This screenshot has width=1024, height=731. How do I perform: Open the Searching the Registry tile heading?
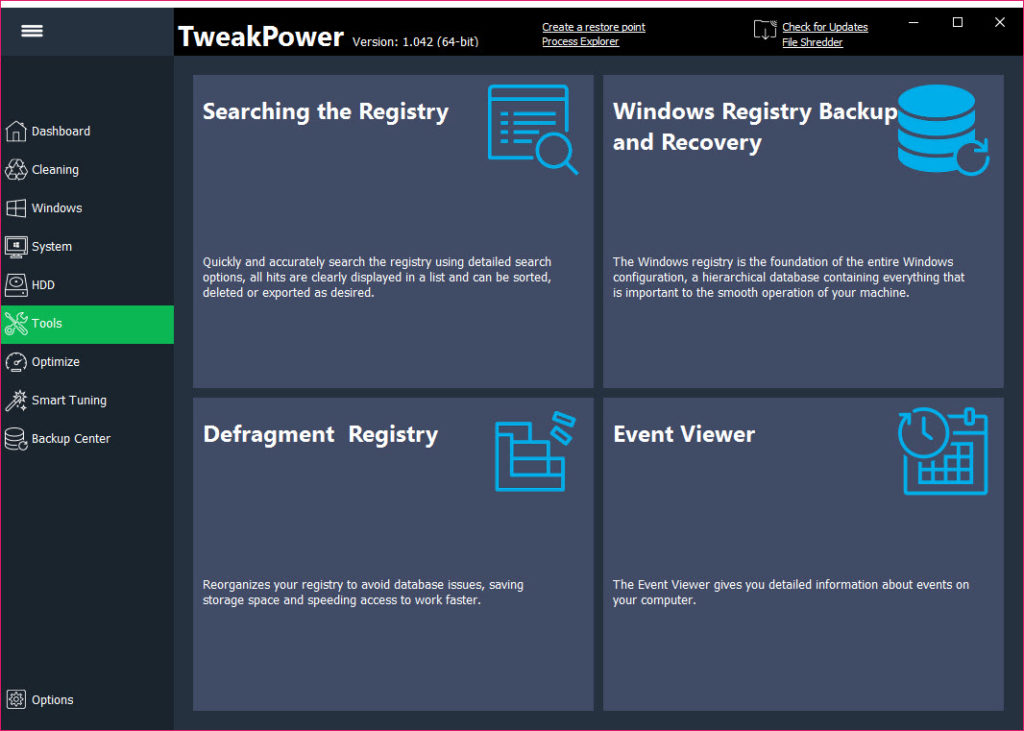325,112
